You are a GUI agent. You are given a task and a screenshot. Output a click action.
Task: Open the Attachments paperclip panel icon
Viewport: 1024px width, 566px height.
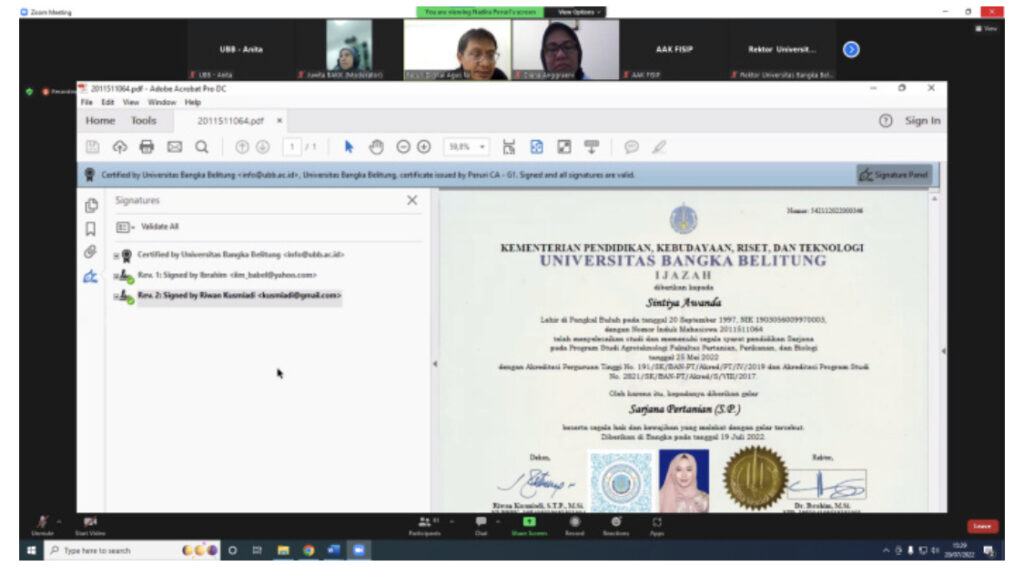91,252
